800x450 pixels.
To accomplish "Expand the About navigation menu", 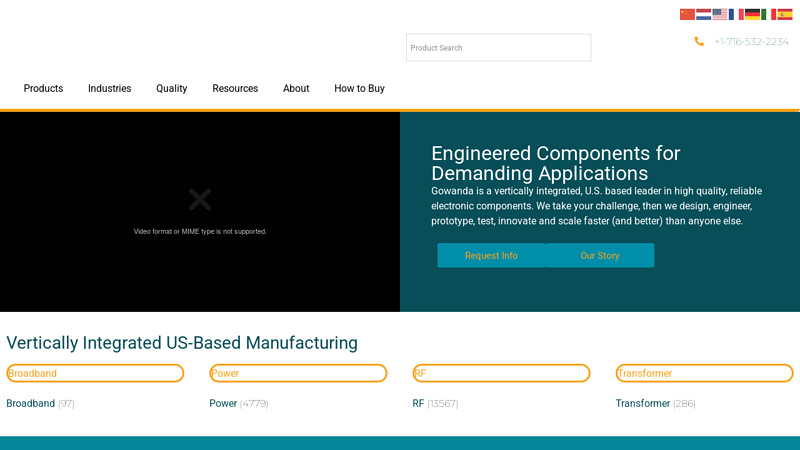I will [x=296, y=89].
